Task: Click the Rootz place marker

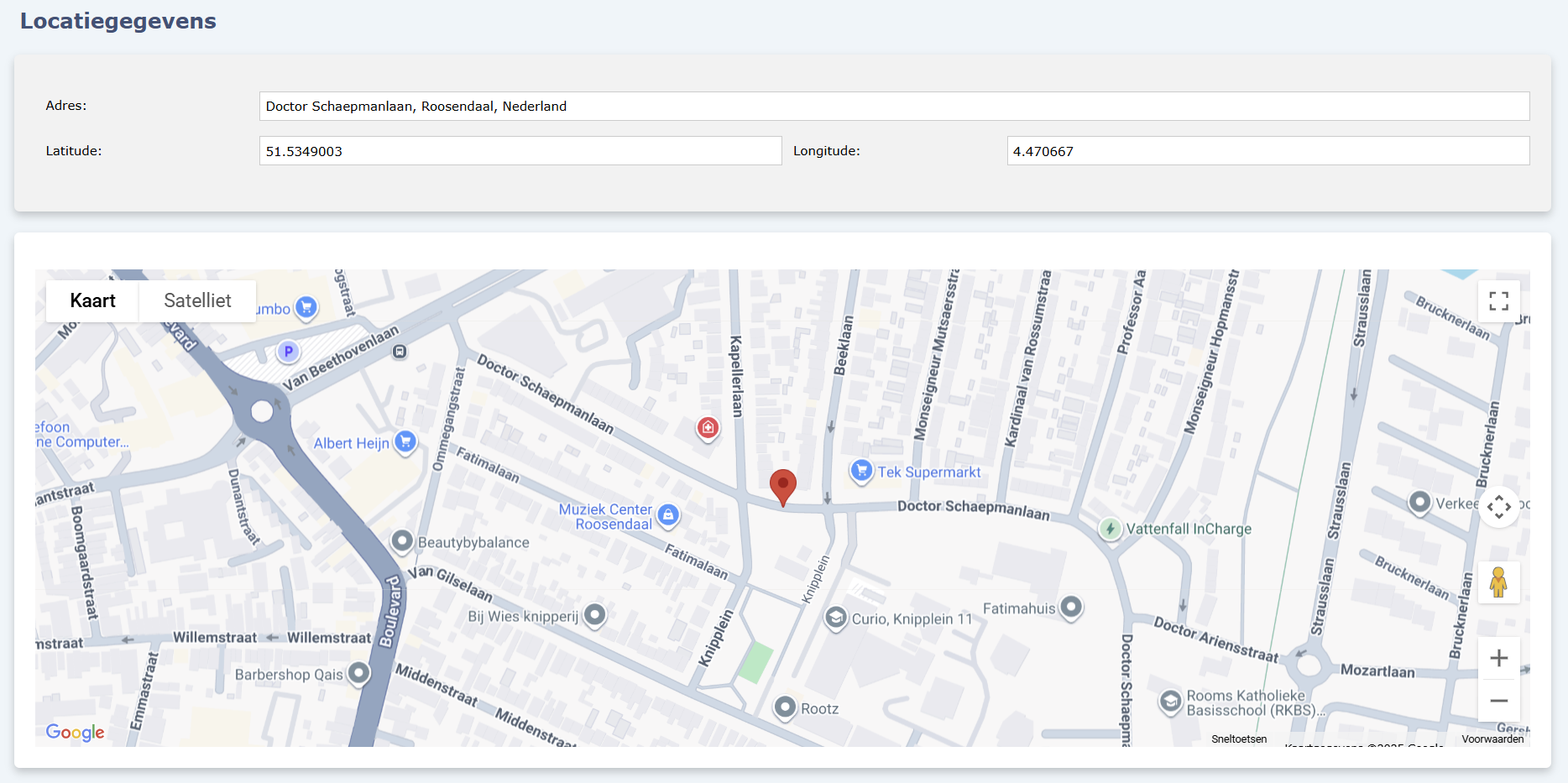Action: pyautogui.click(x=784, y=707)
